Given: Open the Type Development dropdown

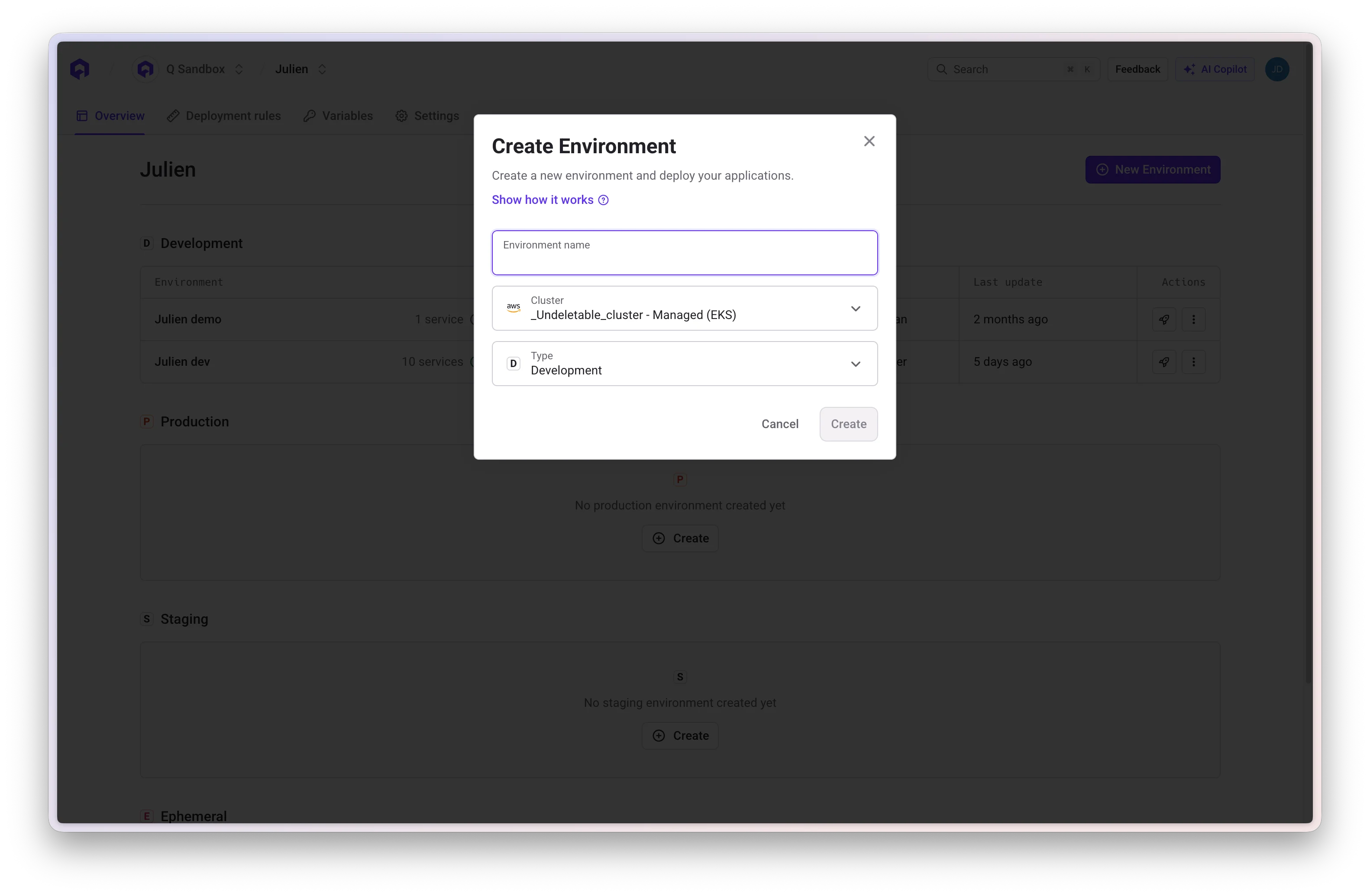Looking at the screenshot, I should click(x=685, y=364).
